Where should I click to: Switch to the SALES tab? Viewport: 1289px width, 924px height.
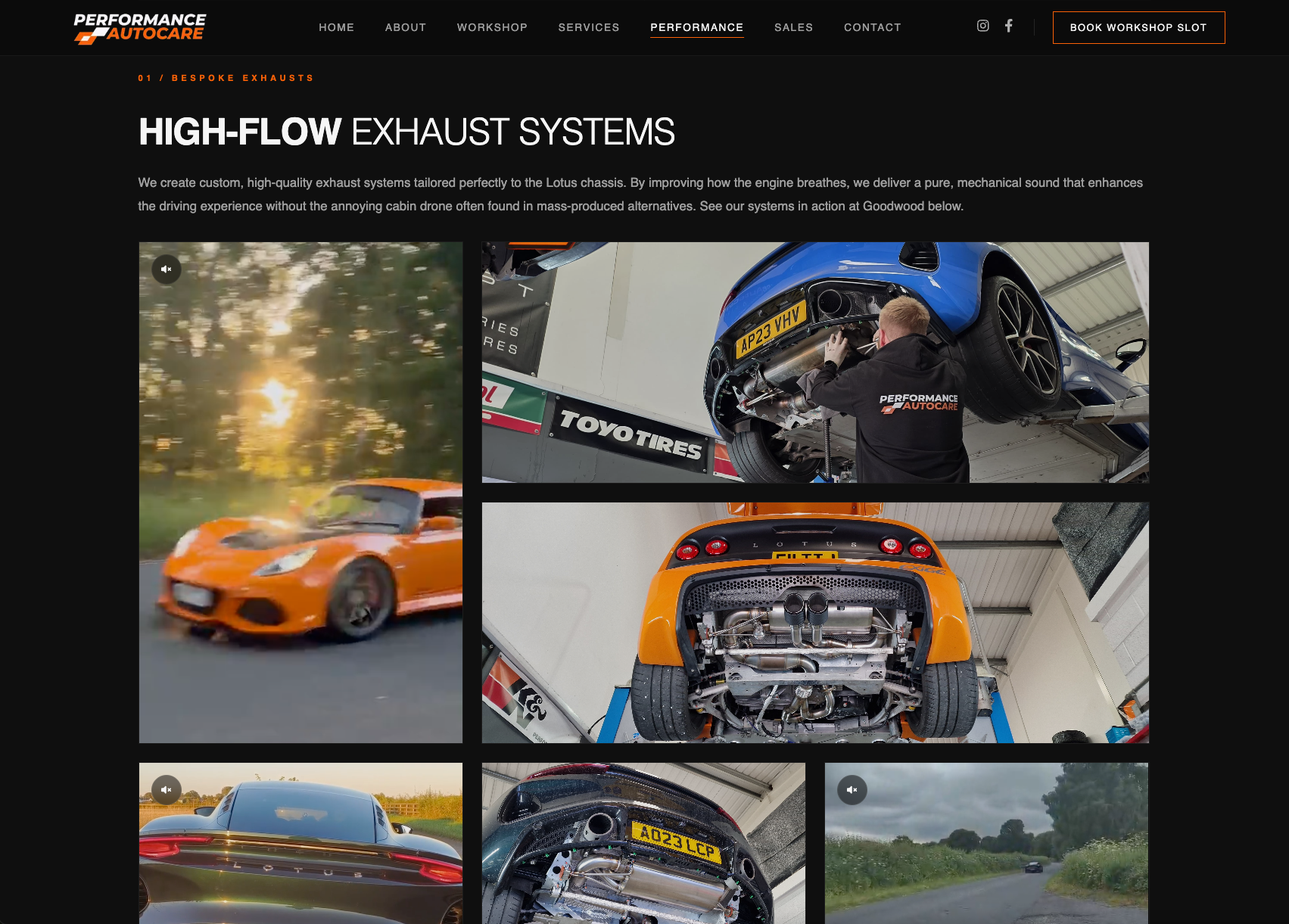(x=793, y=27)
